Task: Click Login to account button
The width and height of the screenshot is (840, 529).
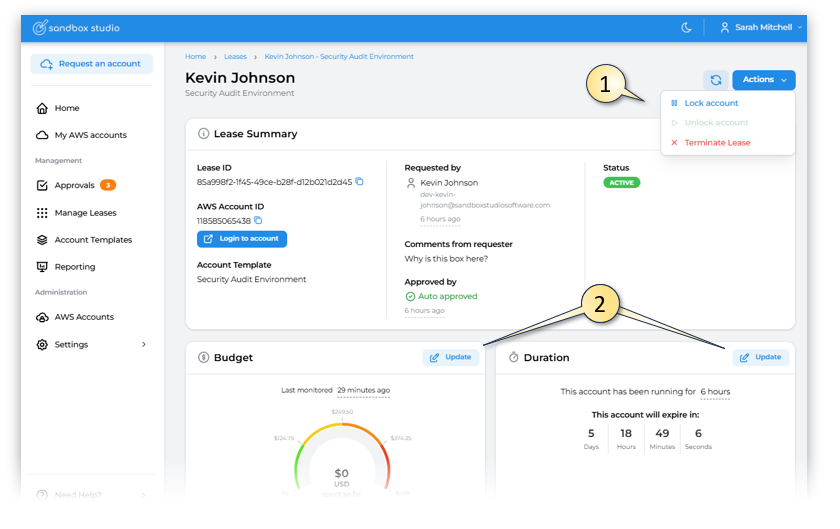Action: coord(242,239)
